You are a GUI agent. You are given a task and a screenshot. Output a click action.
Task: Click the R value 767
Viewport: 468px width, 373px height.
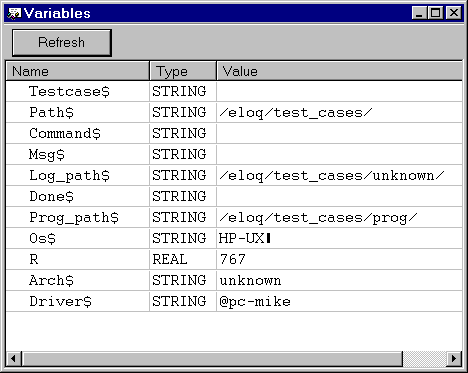click(x=233, y=259)
